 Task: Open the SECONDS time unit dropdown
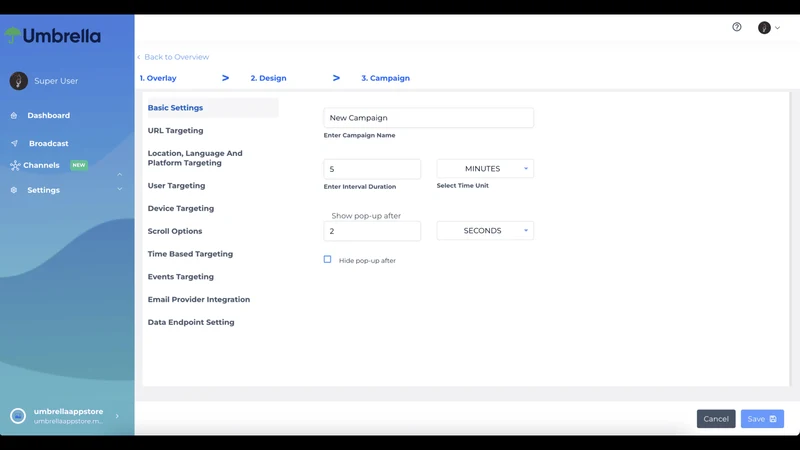485,231
